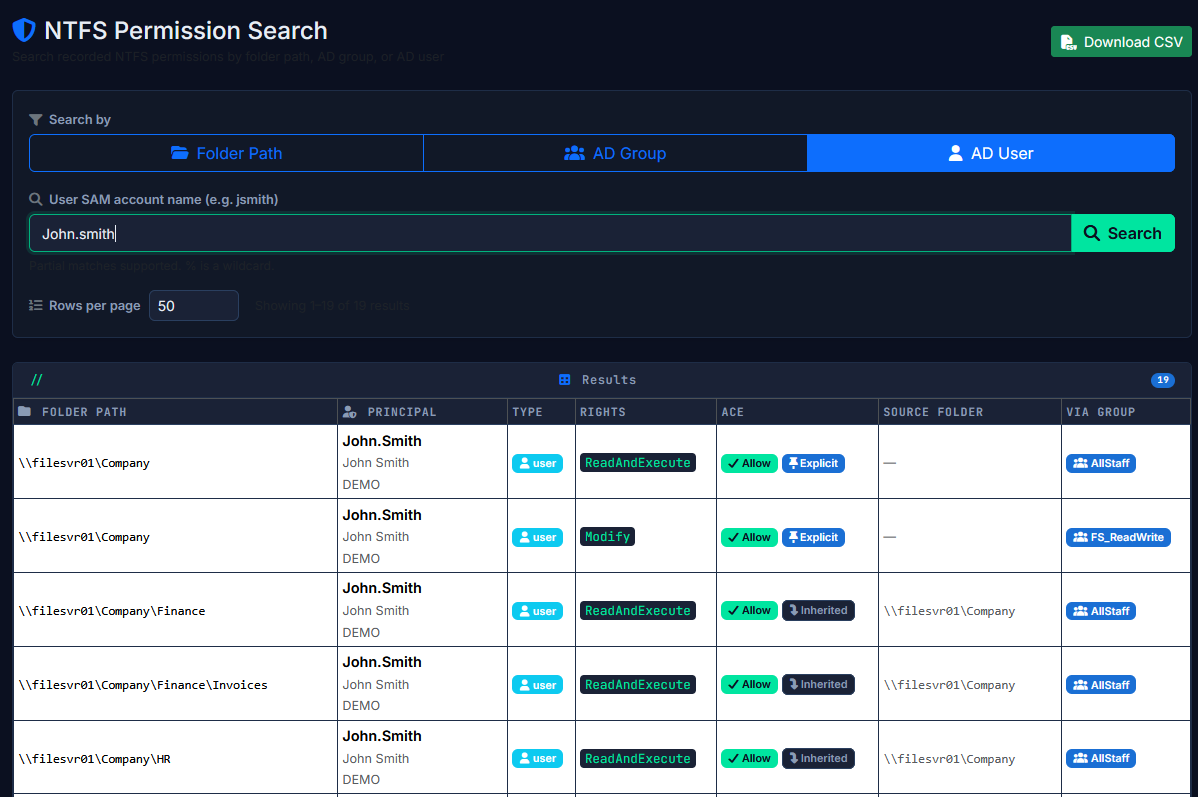This screenshot has width=1198, height=797.
Task: Click the magnifier icon beside User SAM account label
Action: [35, 199]
